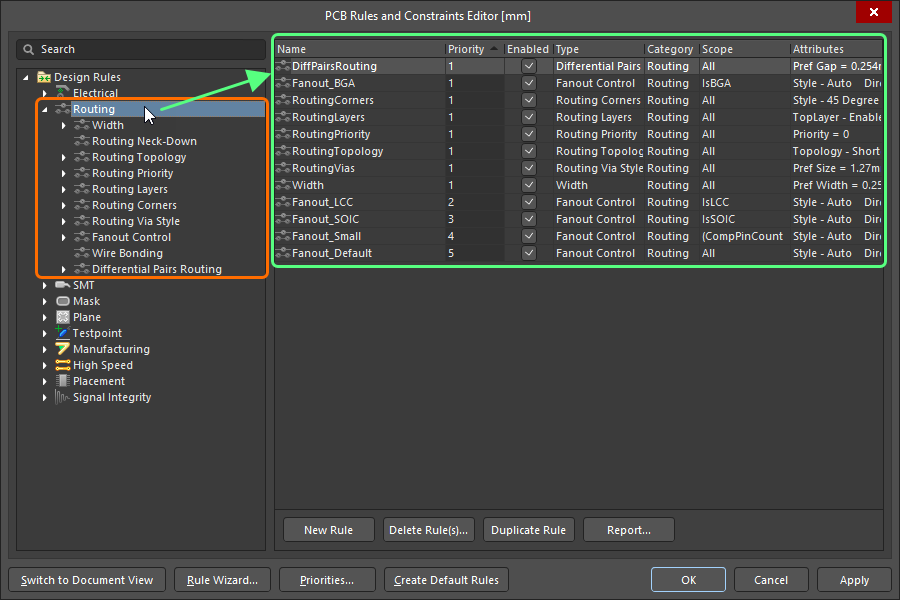
Task: Click the Manufacturing category icon
Action: coord(63,349)
